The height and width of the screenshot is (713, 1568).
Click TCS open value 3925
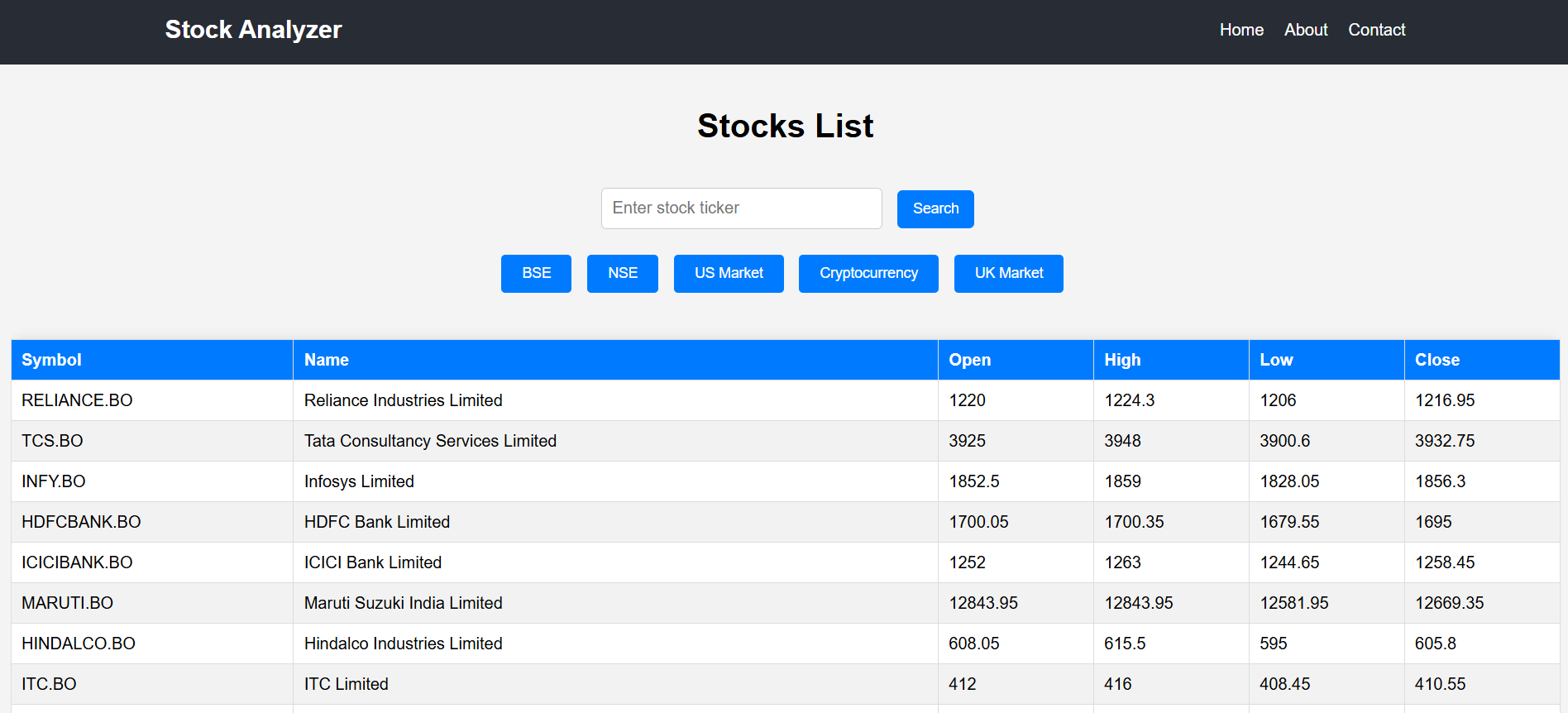coord(967,441)
